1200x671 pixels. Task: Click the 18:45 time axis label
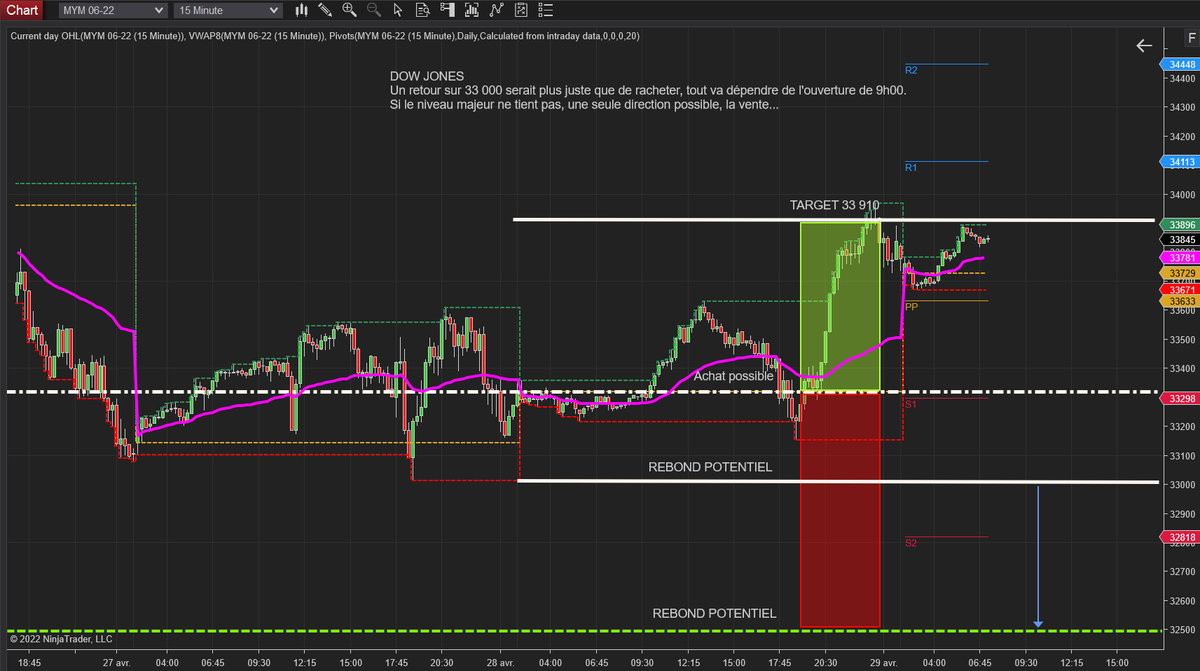[30, 662]
